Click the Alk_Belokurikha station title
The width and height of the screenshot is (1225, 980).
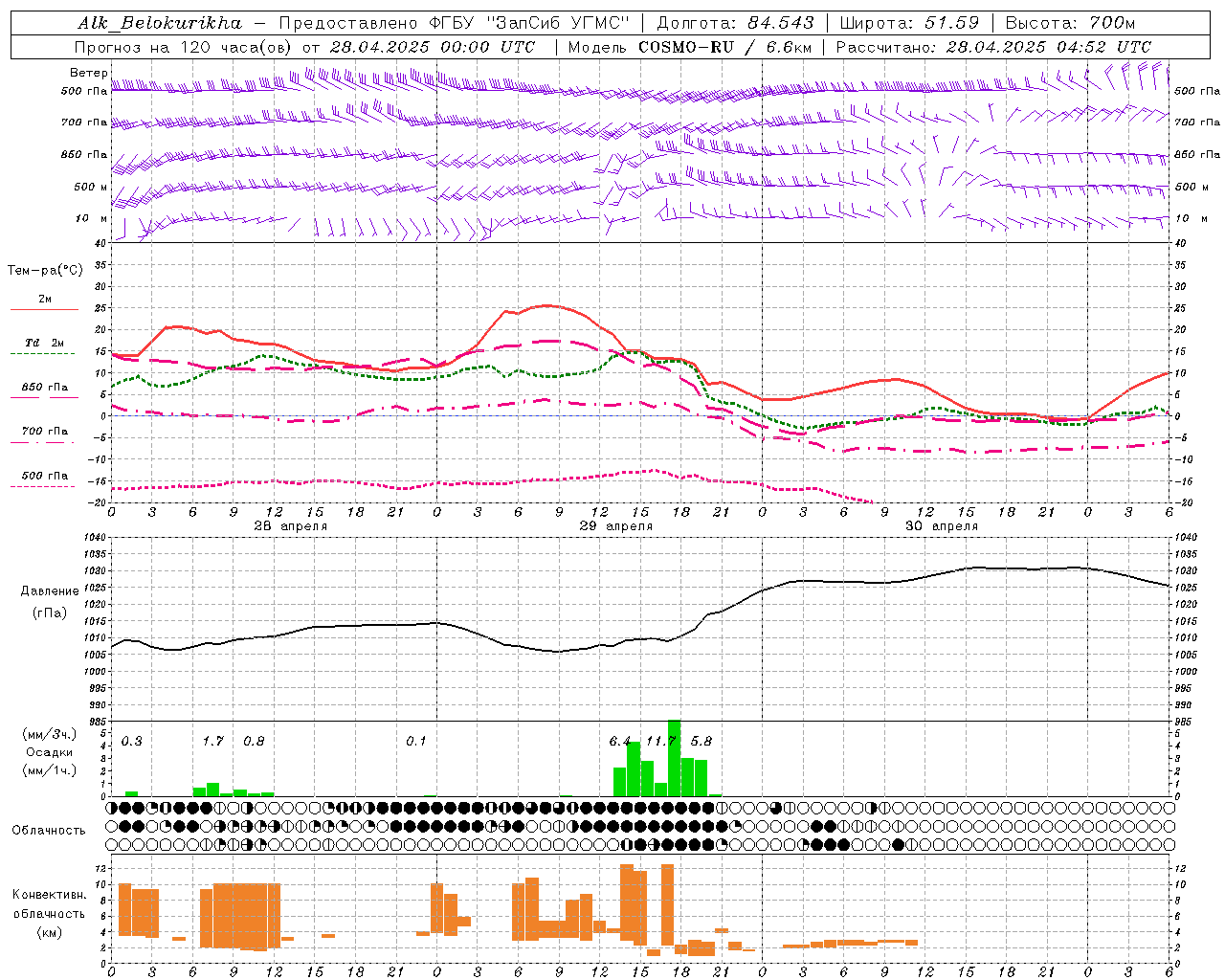click(x=160, y=23)
